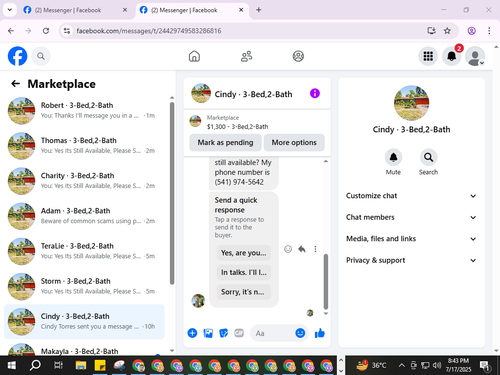Open the Friends icon in top navigation
This screenshot has height=375, width=500.
click(x=246, y=56)
